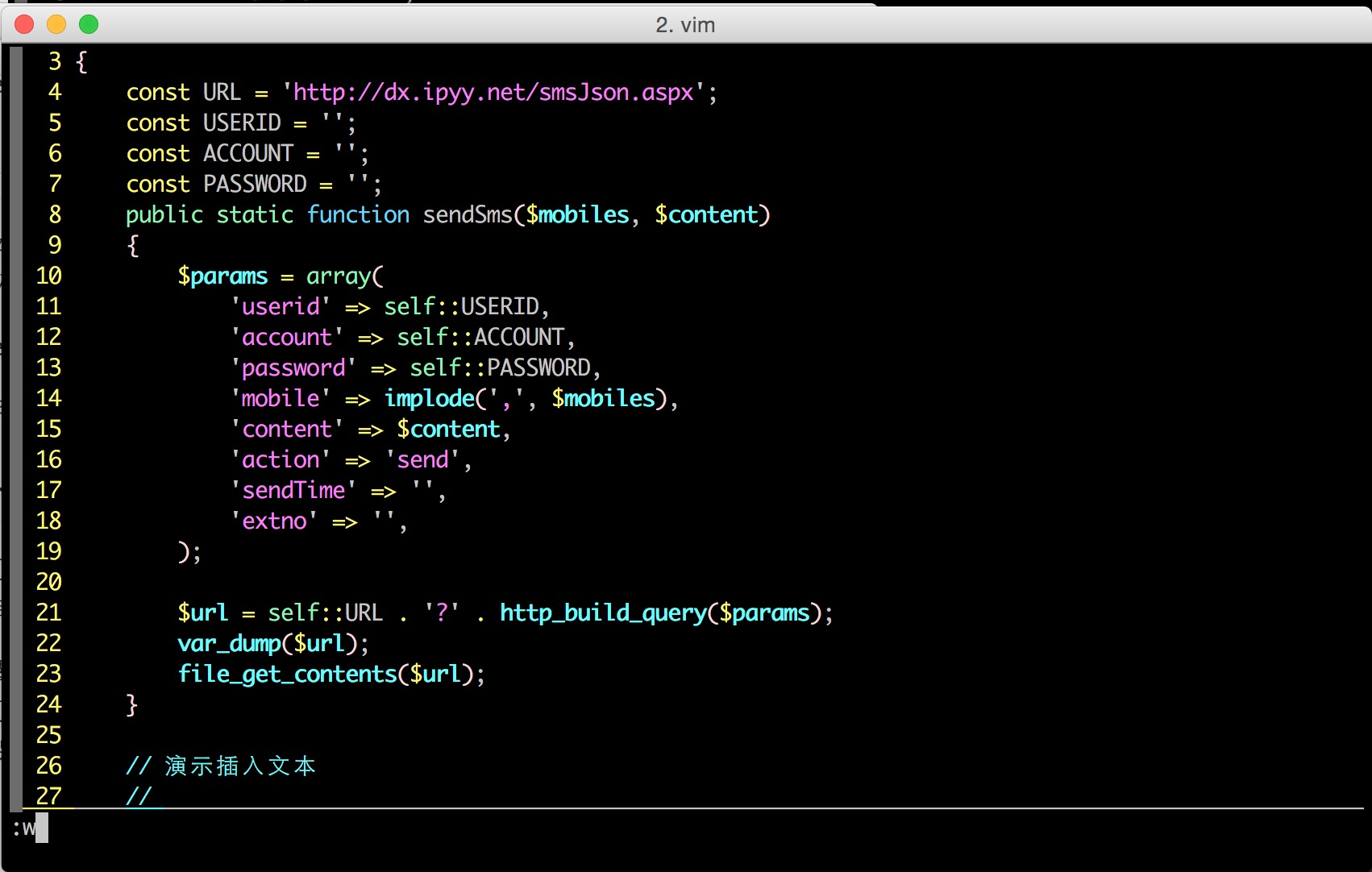Screen dimensions: 1372x872
Task: Click the implode function call
Action: 430,399
